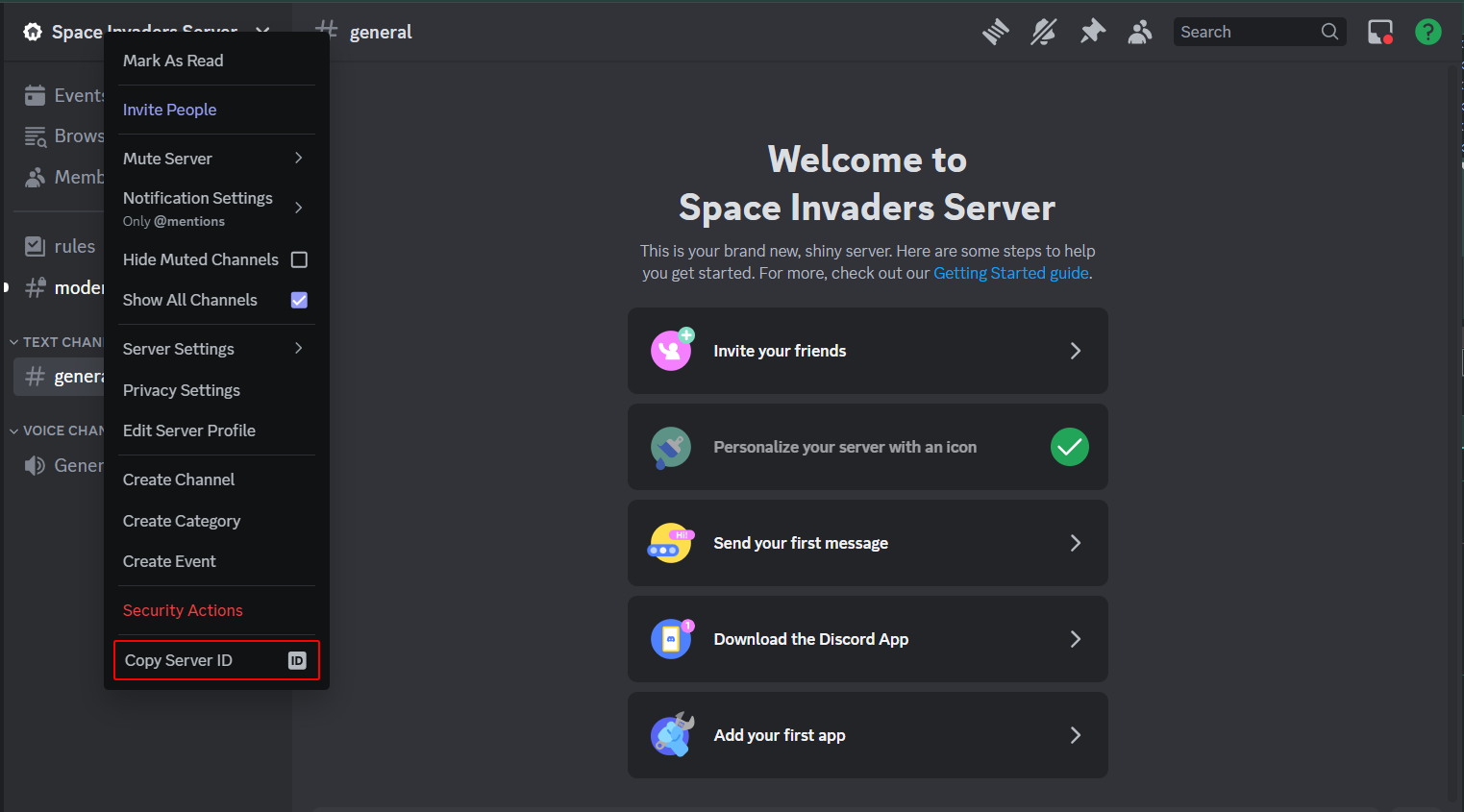Click the rules channel checkbox icon
Screen dimensions: 1464x812
[35, 246]
